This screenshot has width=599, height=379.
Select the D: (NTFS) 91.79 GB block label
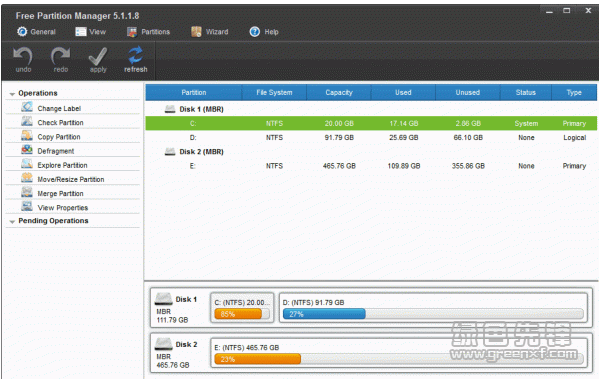(313, 303)
